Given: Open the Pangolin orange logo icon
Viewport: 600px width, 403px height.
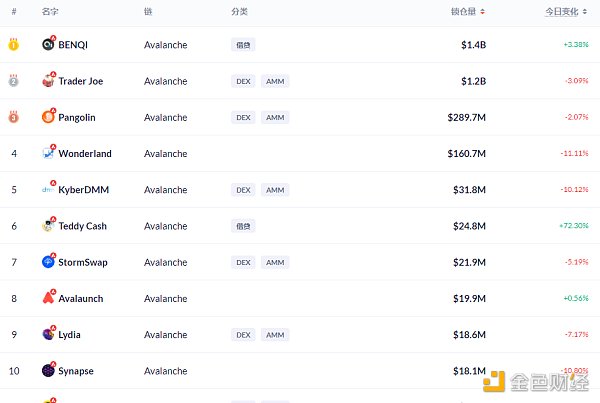Looking at the screenshot, I should pos(49,116).
